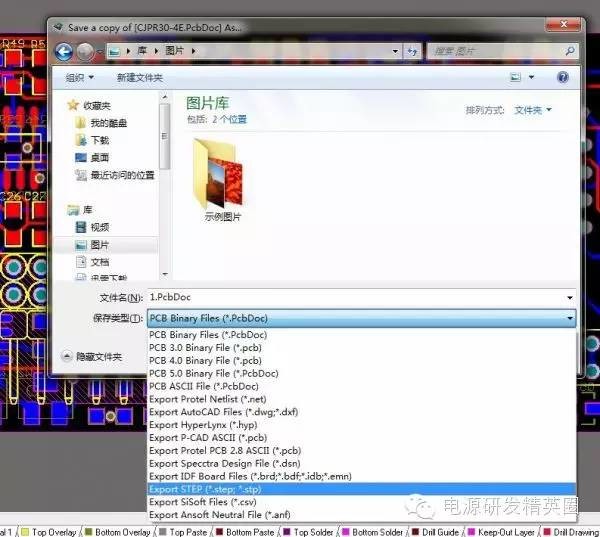Select Downloads (下载) in the sidebar
This screenshot has width=600, height=537.
point(99,140)
